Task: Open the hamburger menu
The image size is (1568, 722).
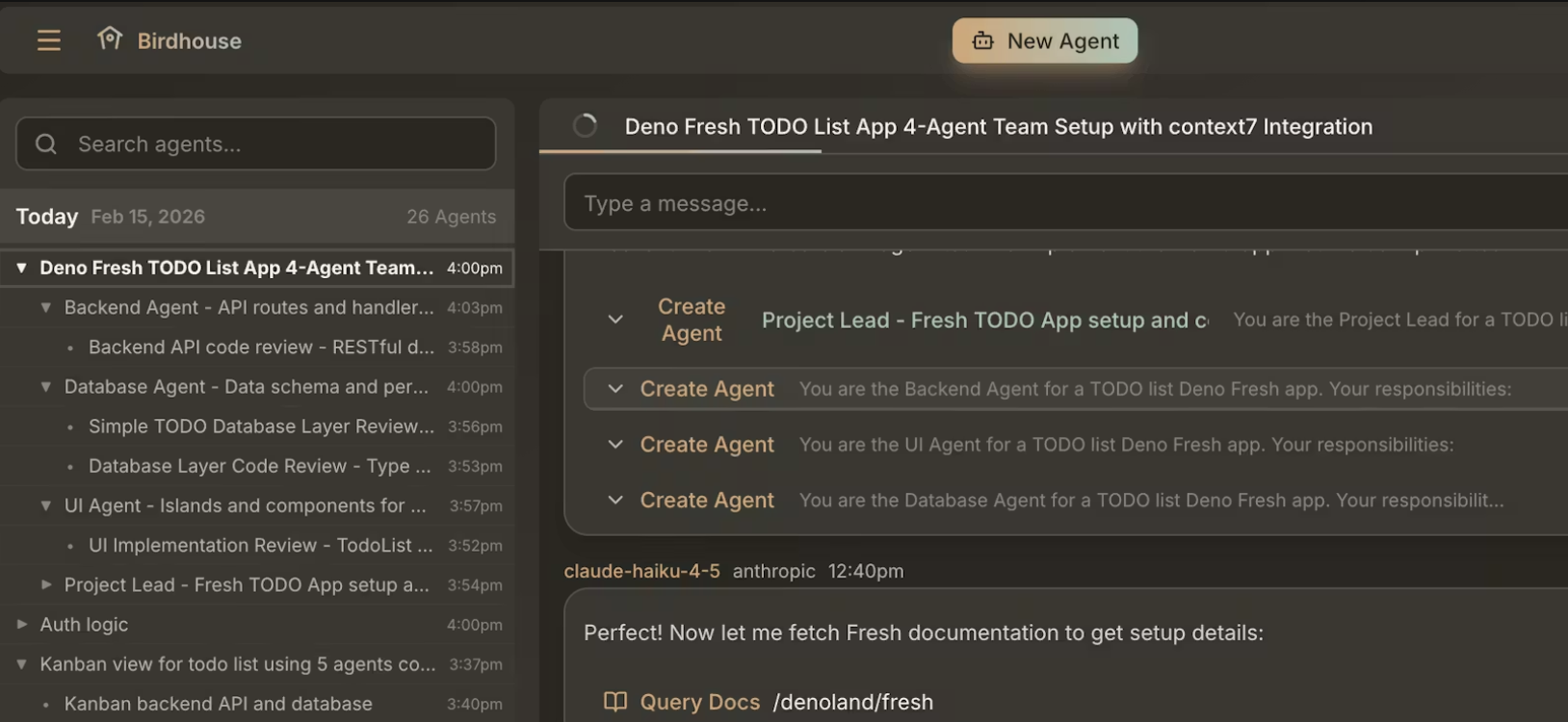Action: tap(48, 40)
